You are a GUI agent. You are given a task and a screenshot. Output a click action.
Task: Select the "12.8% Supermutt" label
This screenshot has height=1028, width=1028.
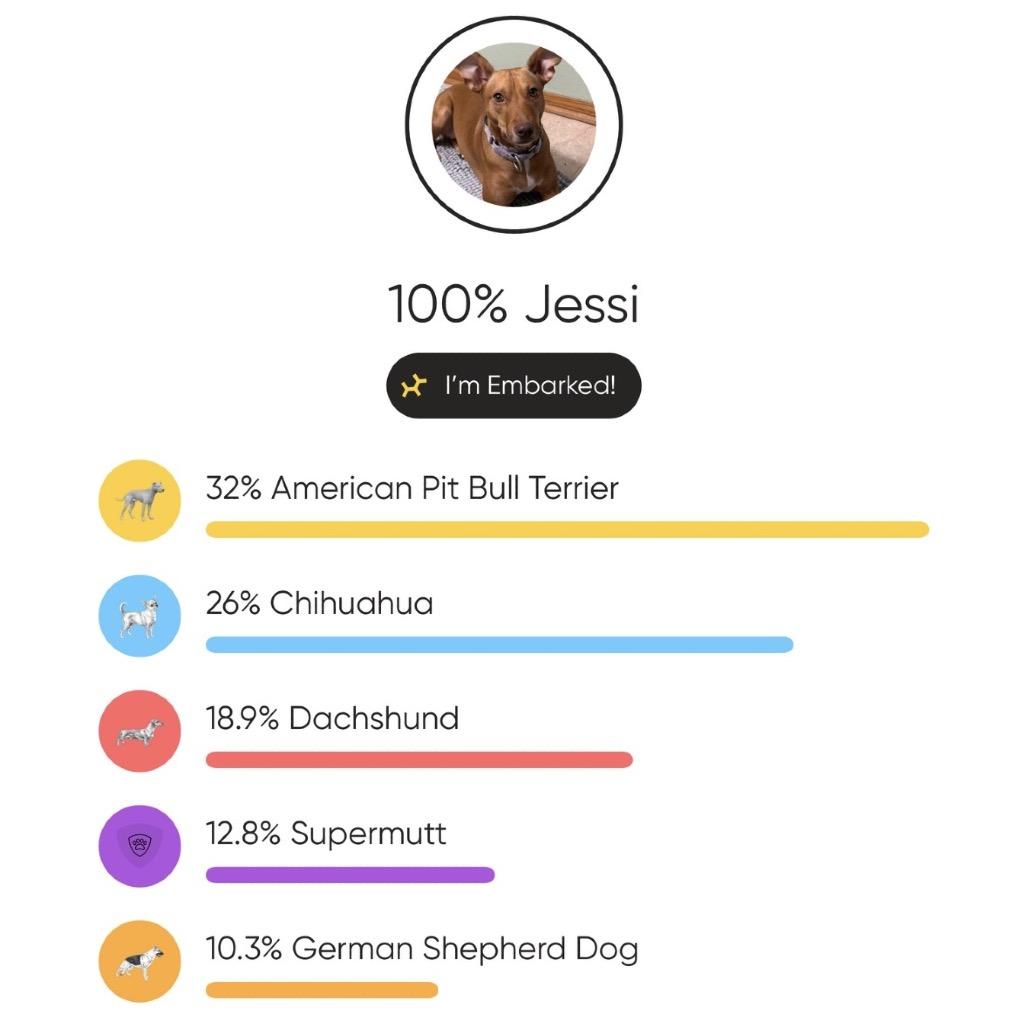coord(326,834)
